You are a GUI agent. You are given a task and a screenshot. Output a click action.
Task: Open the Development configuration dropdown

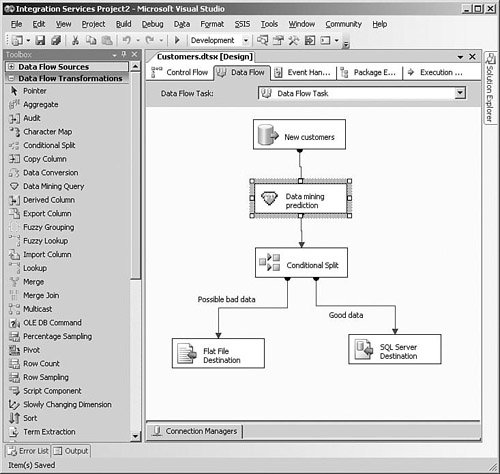pos(246,41)
